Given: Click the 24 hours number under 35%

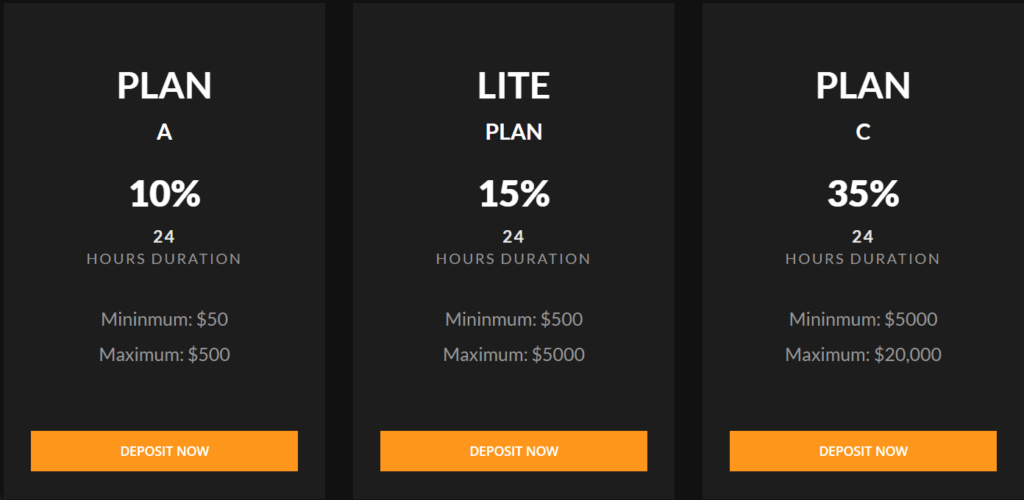Looking at the screenshot, I should pos(863,237).
